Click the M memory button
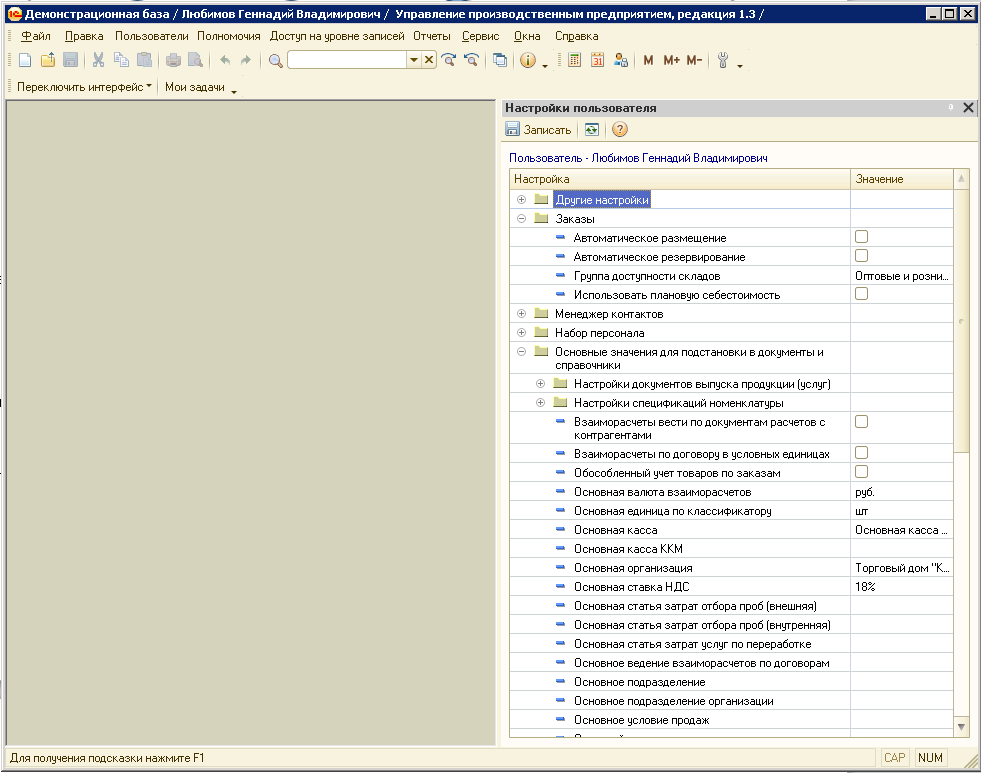 648,60
